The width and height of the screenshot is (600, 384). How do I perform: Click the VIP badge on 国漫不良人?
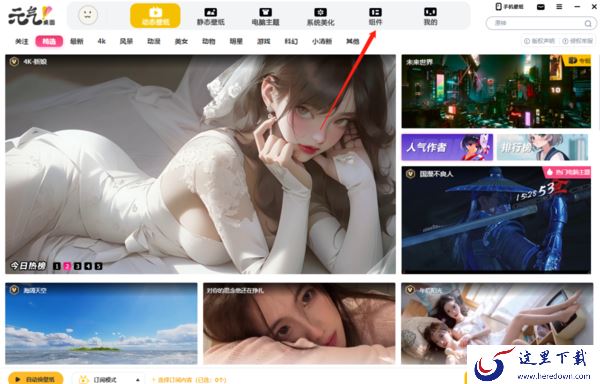[411, 174]
